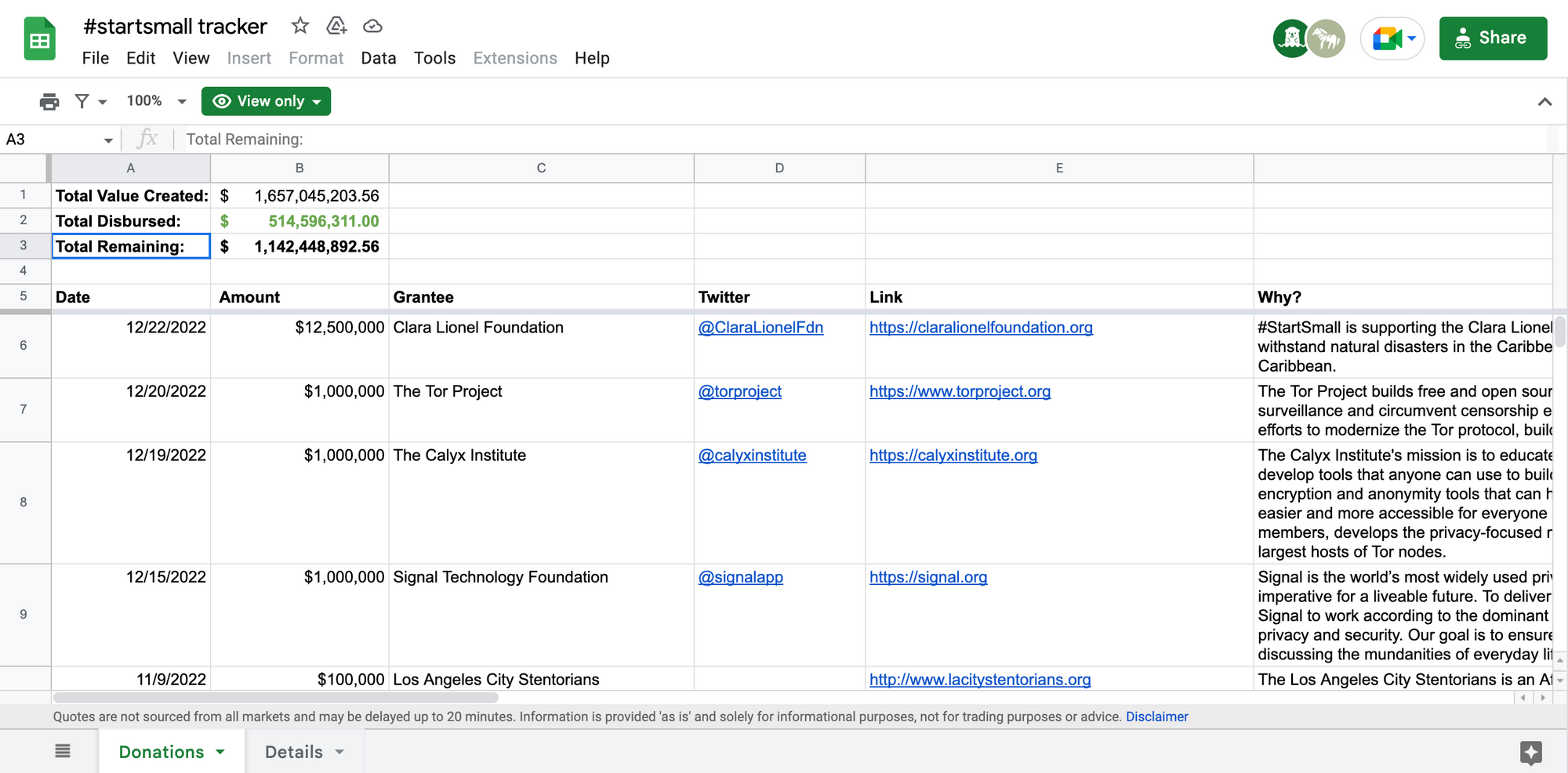Visit http://www.lacitystentorians.org link
This screenshot has height=773, width=1568.
pyautogui.click(x=980, y=680)
